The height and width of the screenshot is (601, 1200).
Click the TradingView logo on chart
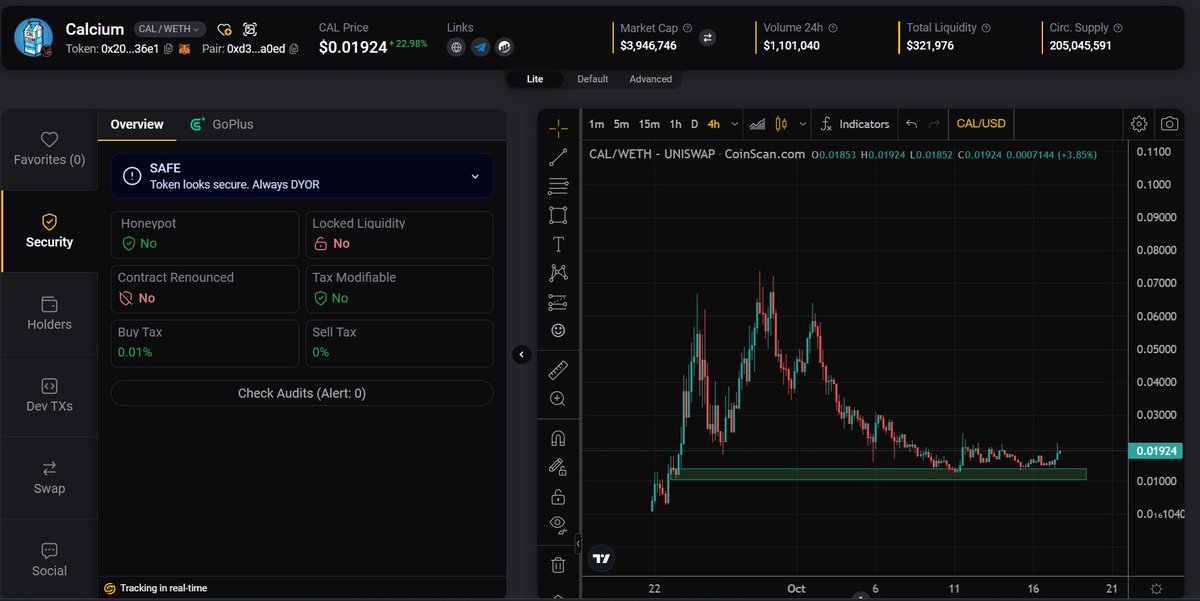click(x=601, y=559)
